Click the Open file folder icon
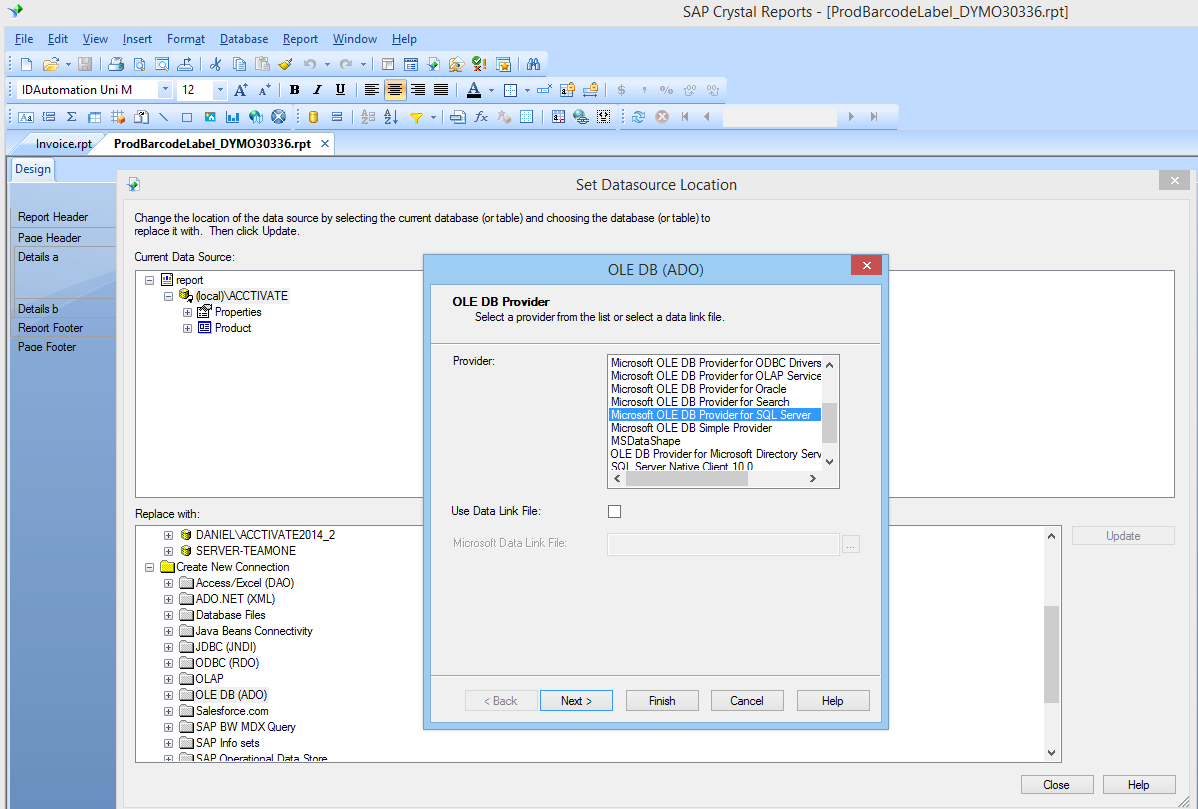 [50, 64]
